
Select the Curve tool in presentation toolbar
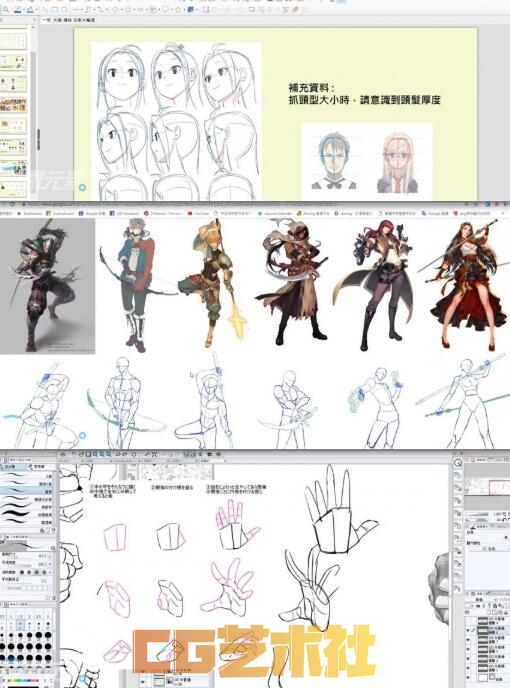[88, 10]
